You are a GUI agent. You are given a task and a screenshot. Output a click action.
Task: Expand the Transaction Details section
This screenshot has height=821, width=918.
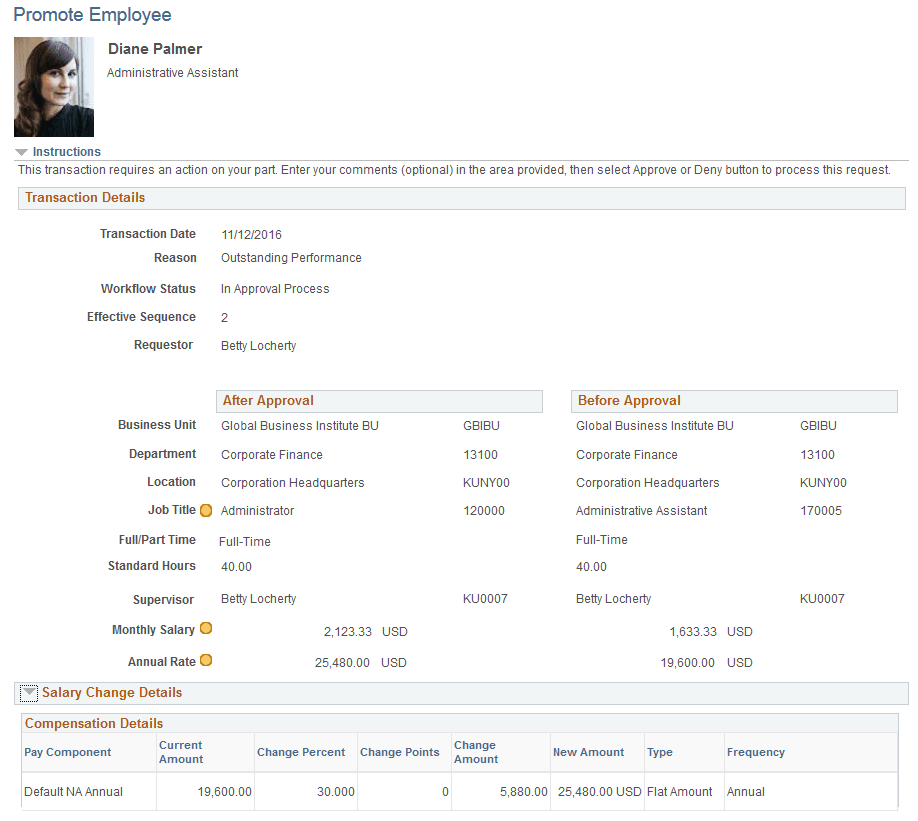[85, 198]
